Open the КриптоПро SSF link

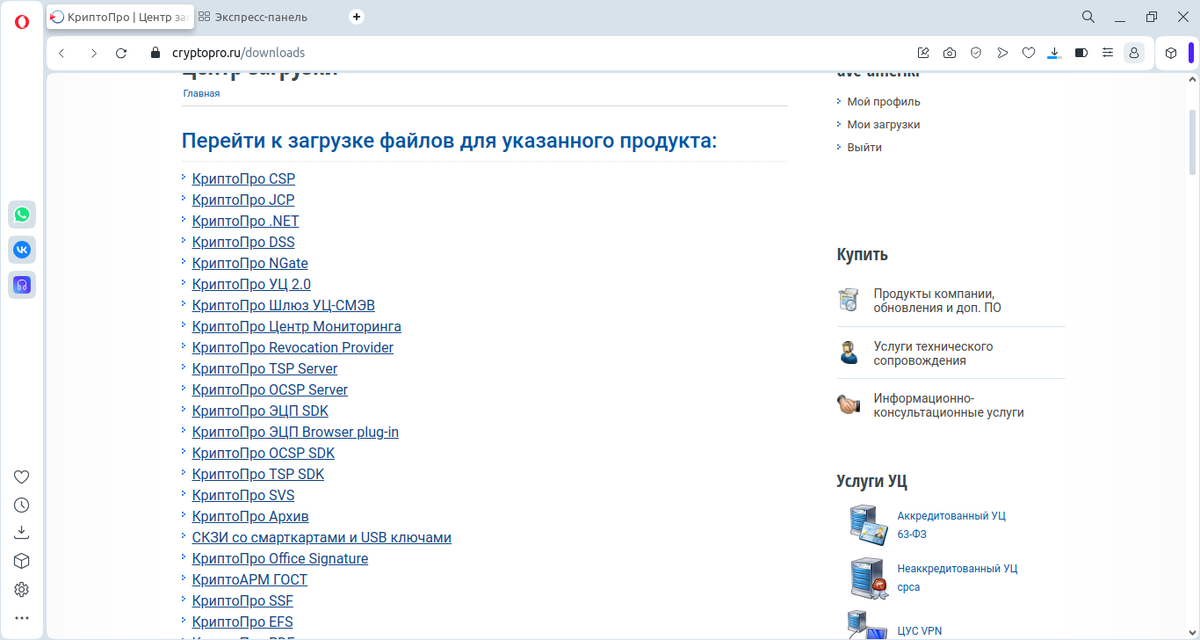[242, 601]
